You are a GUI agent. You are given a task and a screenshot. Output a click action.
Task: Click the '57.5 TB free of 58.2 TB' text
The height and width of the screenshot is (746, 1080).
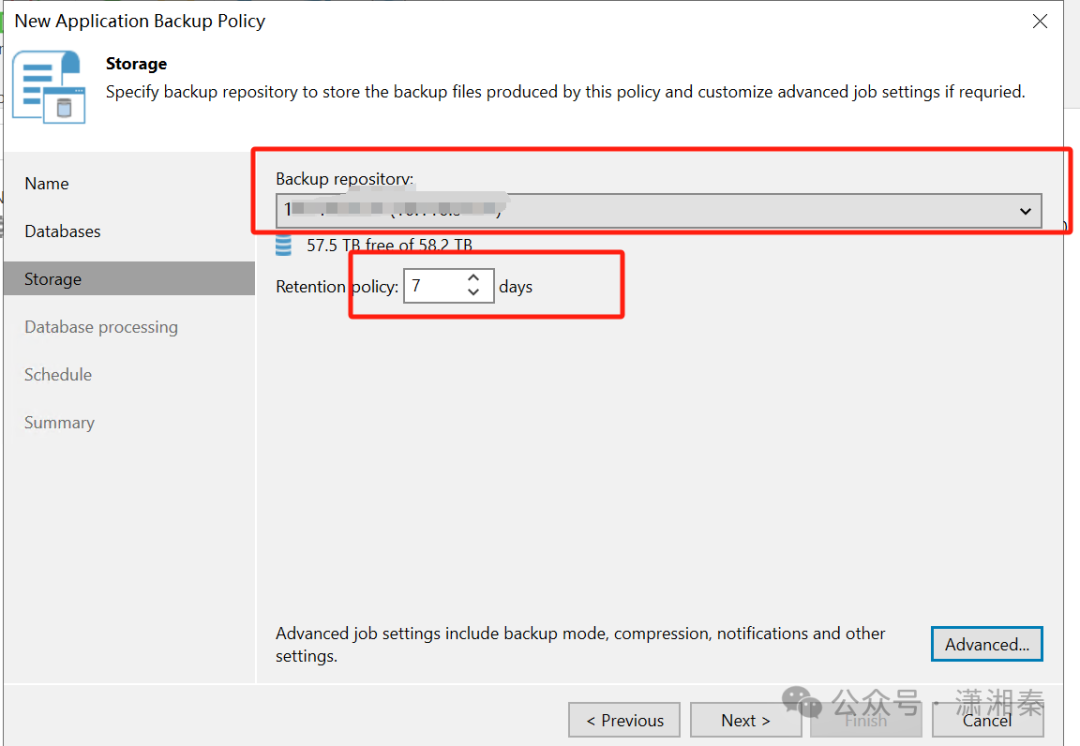tap(389, 245)
